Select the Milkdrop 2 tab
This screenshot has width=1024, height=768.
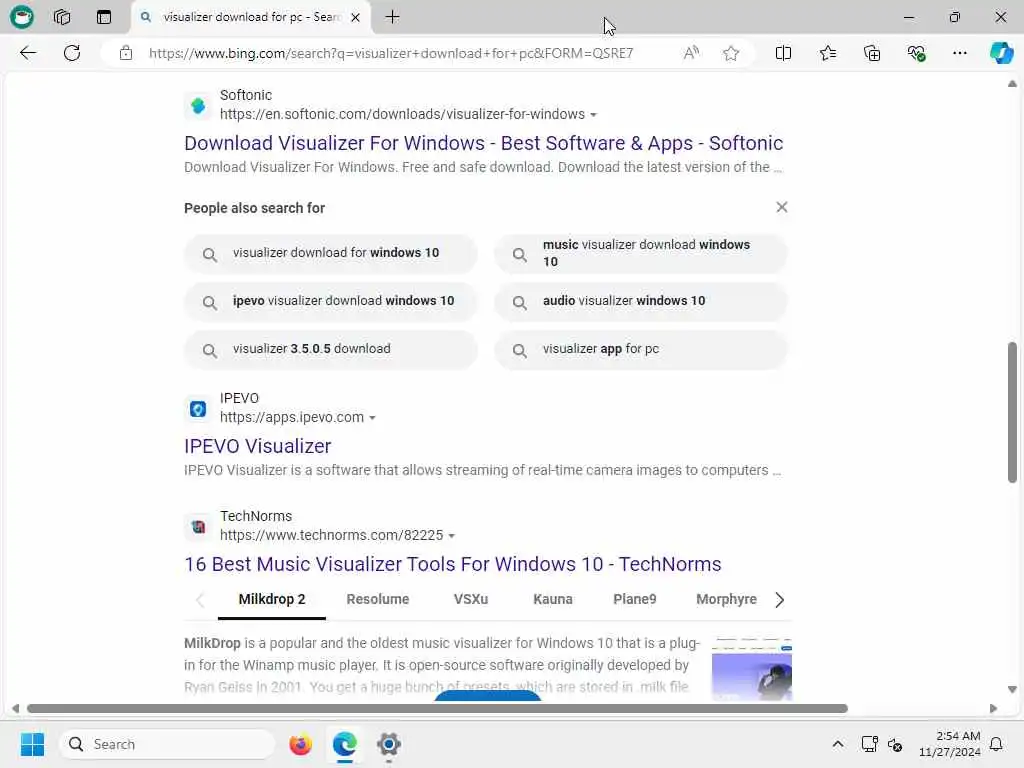(272, 600)
